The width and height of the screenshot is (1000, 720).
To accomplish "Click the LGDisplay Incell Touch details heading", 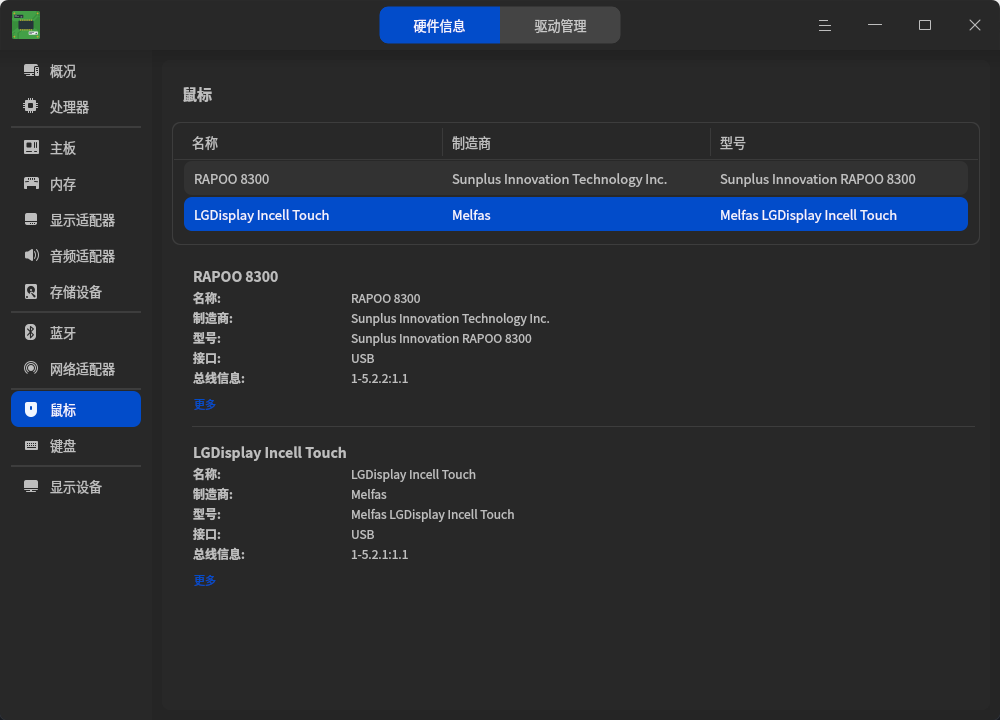I will (x=270, y=453).
